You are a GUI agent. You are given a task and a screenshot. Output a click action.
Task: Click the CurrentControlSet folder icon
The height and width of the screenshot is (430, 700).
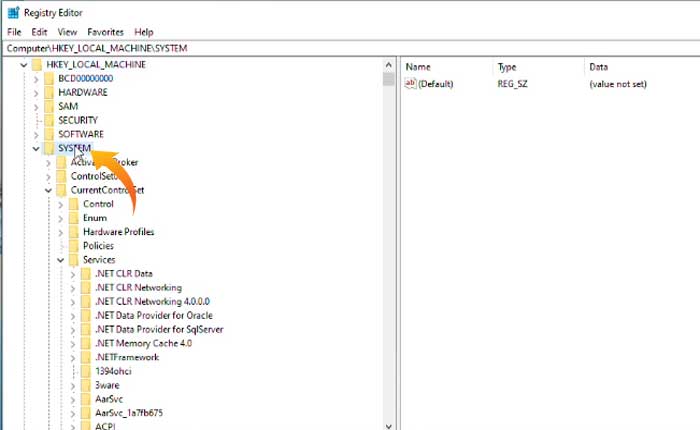(x=62, y=190)
